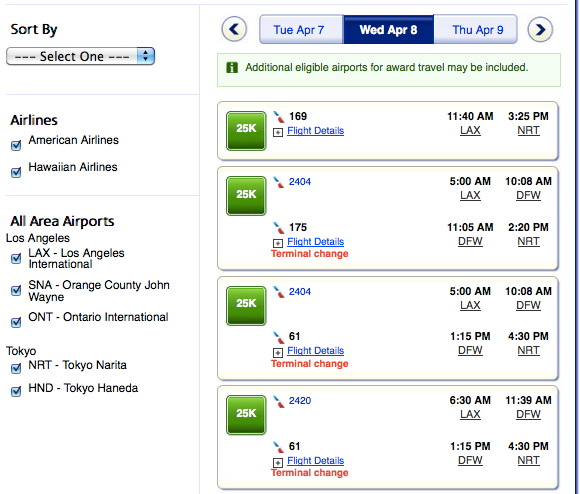Uncheck the Hawaiian Airlines filter
580x494 pixels.
pos(16,172)
